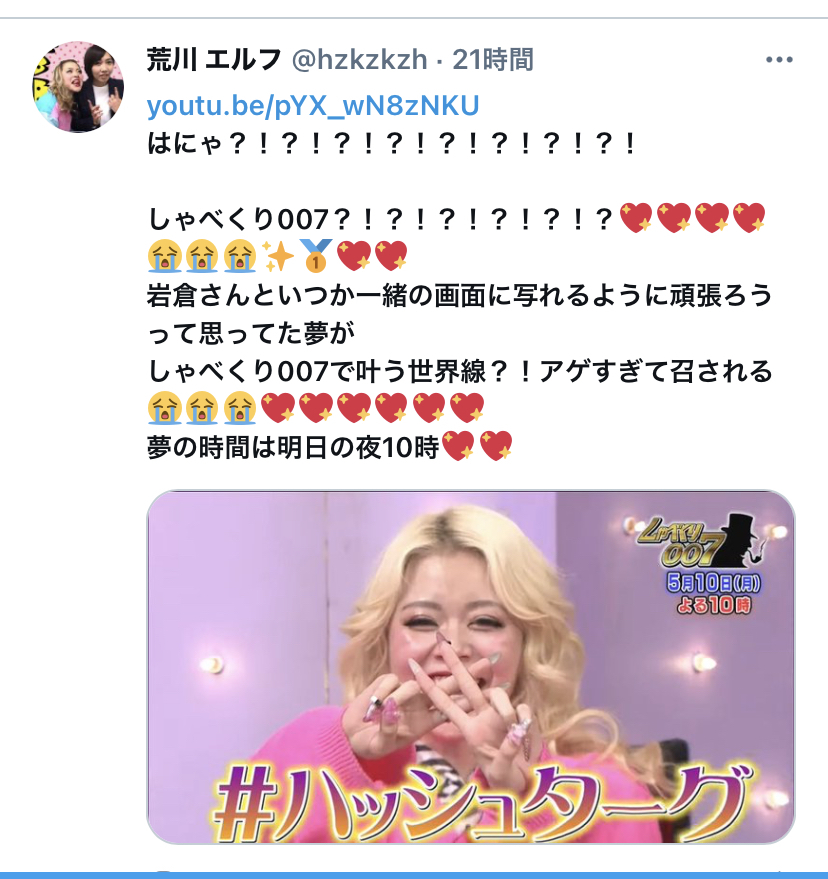Viewport: 828px width, 879px height.
Task: Click the よる10時 time overlay text
Action: tap(713, 605)
